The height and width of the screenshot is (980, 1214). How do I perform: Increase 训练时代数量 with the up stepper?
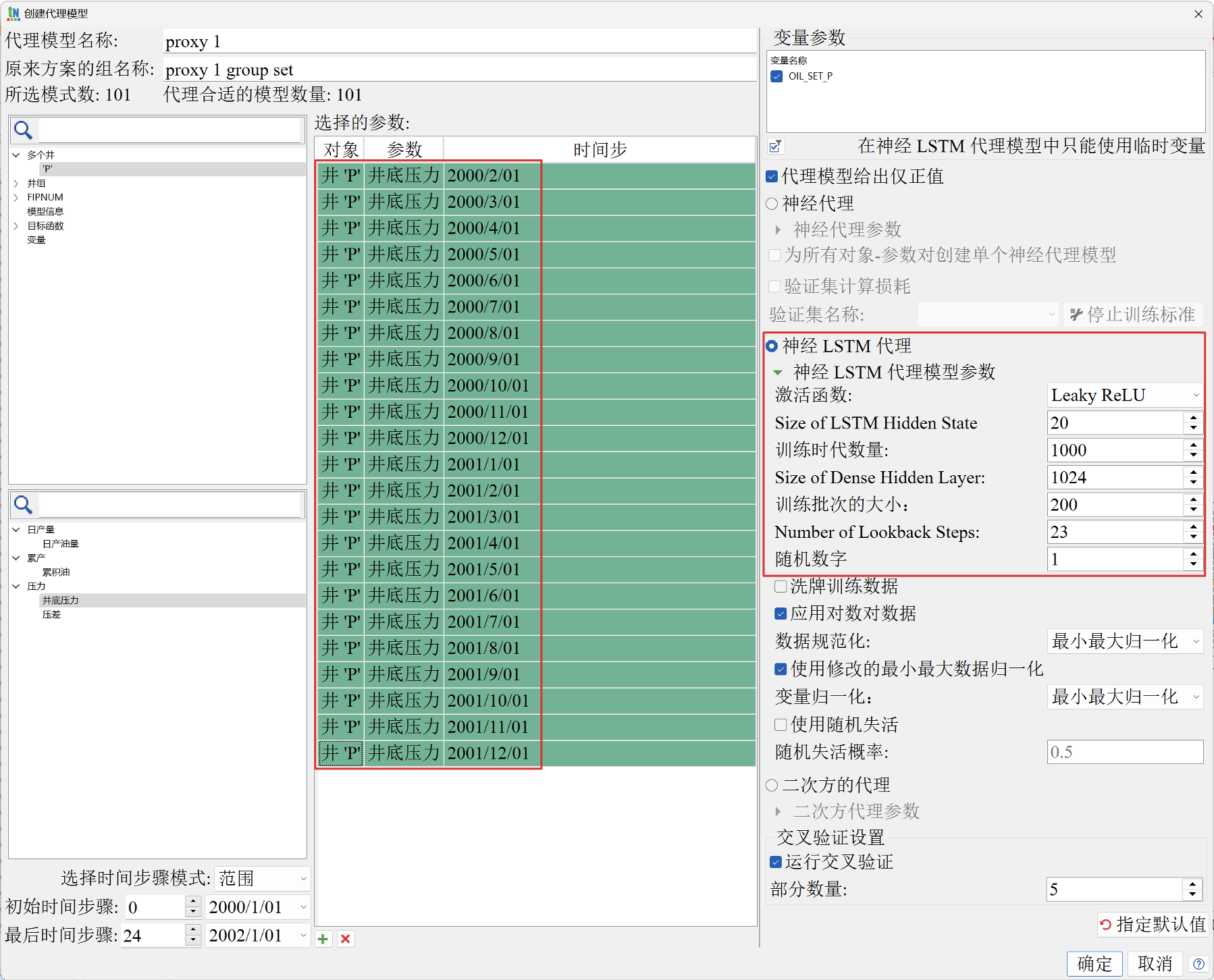click(1194, 445)
